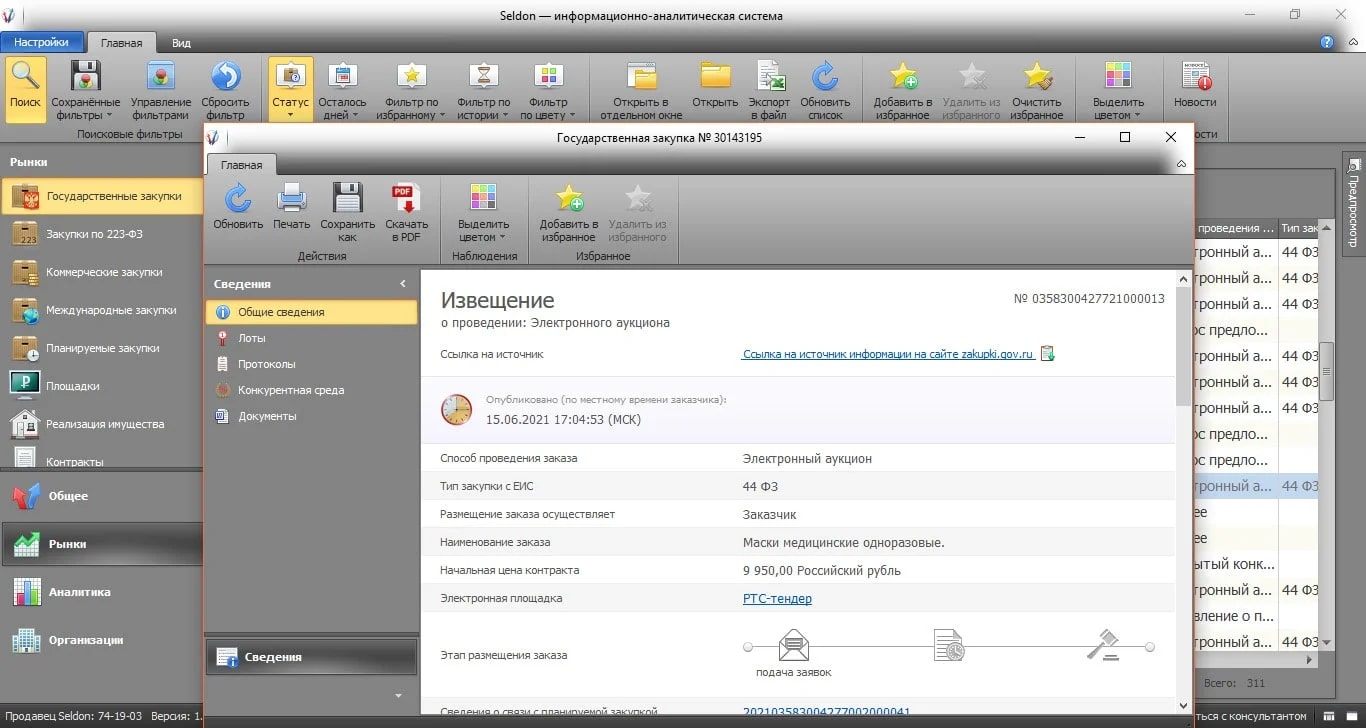Open the Новости icon in main ribbon
This screenshot has height=728, width=1366.
click(x=1195, y=84)
